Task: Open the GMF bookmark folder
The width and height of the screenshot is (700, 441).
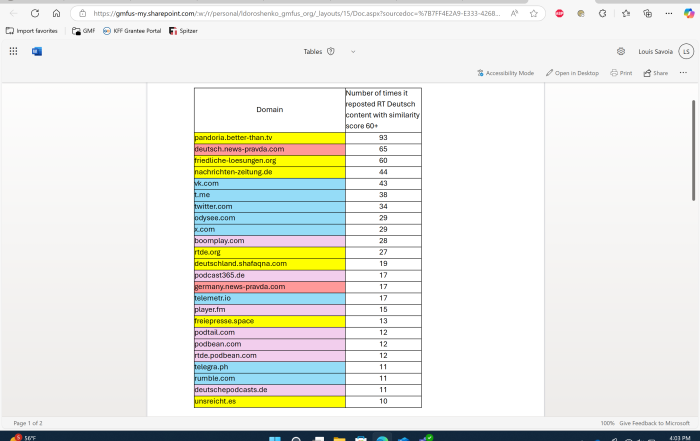Action: [x=83, y=31]
